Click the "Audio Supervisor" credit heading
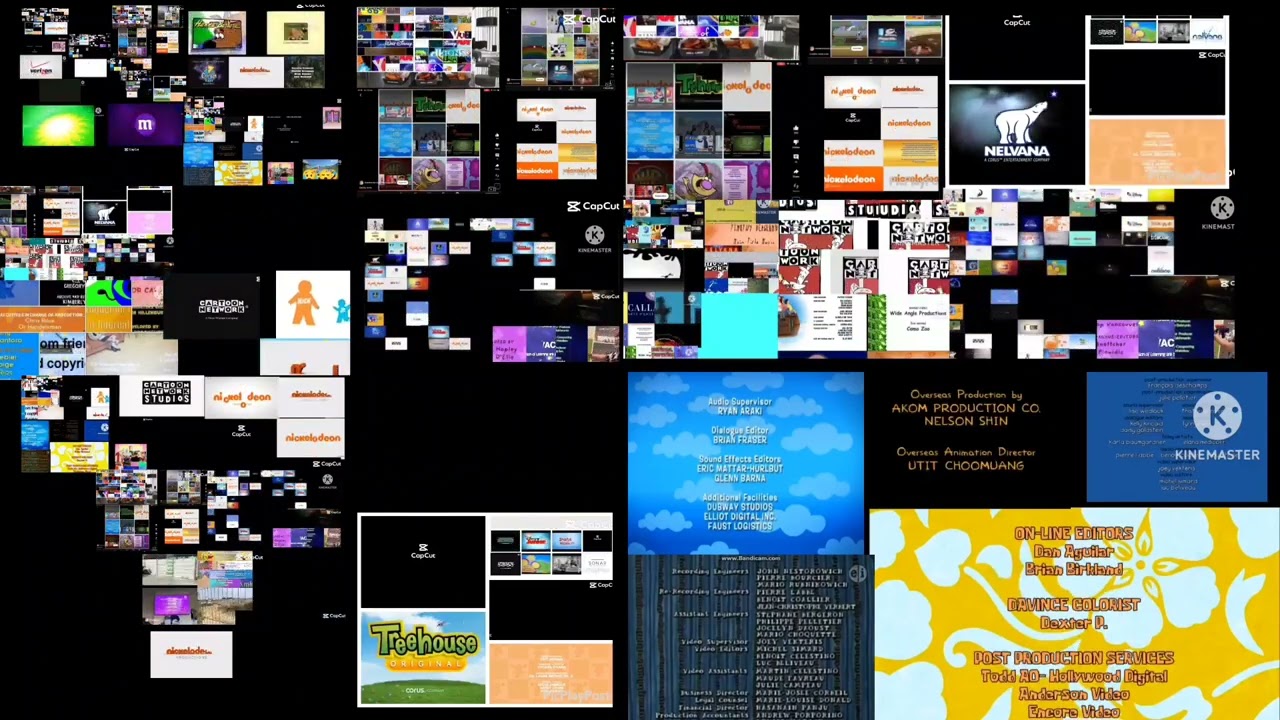 coord(740,401)
